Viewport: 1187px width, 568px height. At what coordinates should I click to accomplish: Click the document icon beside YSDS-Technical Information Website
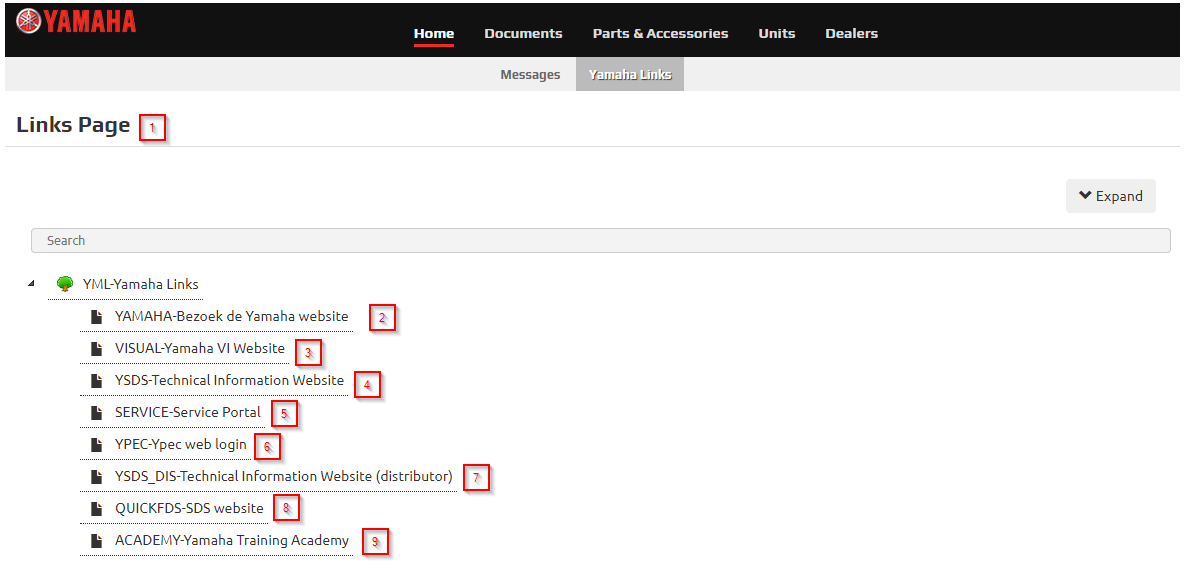[96, 380]
